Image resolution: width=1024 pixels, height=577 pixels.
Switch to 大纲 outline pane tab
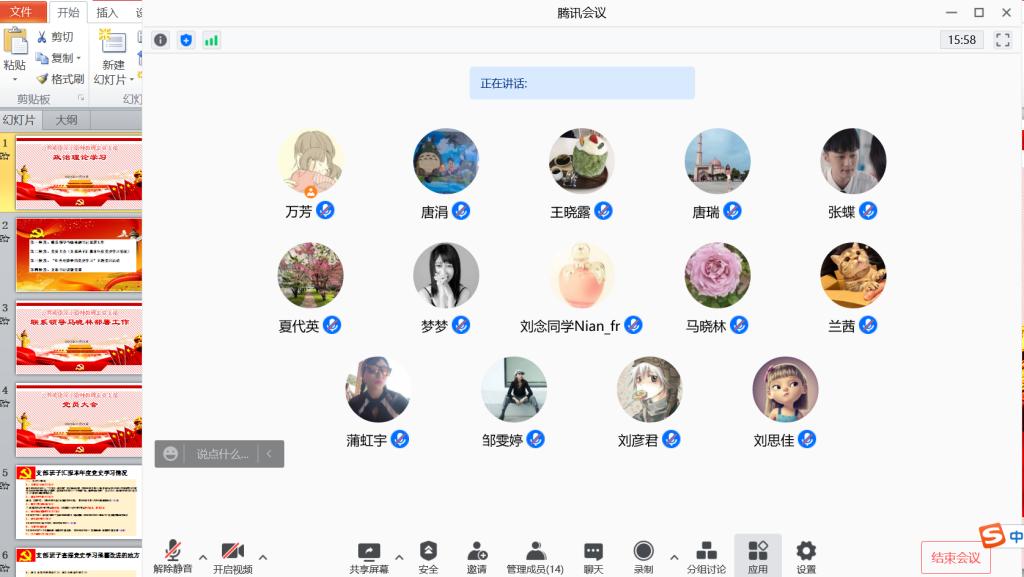pos(66,120)
